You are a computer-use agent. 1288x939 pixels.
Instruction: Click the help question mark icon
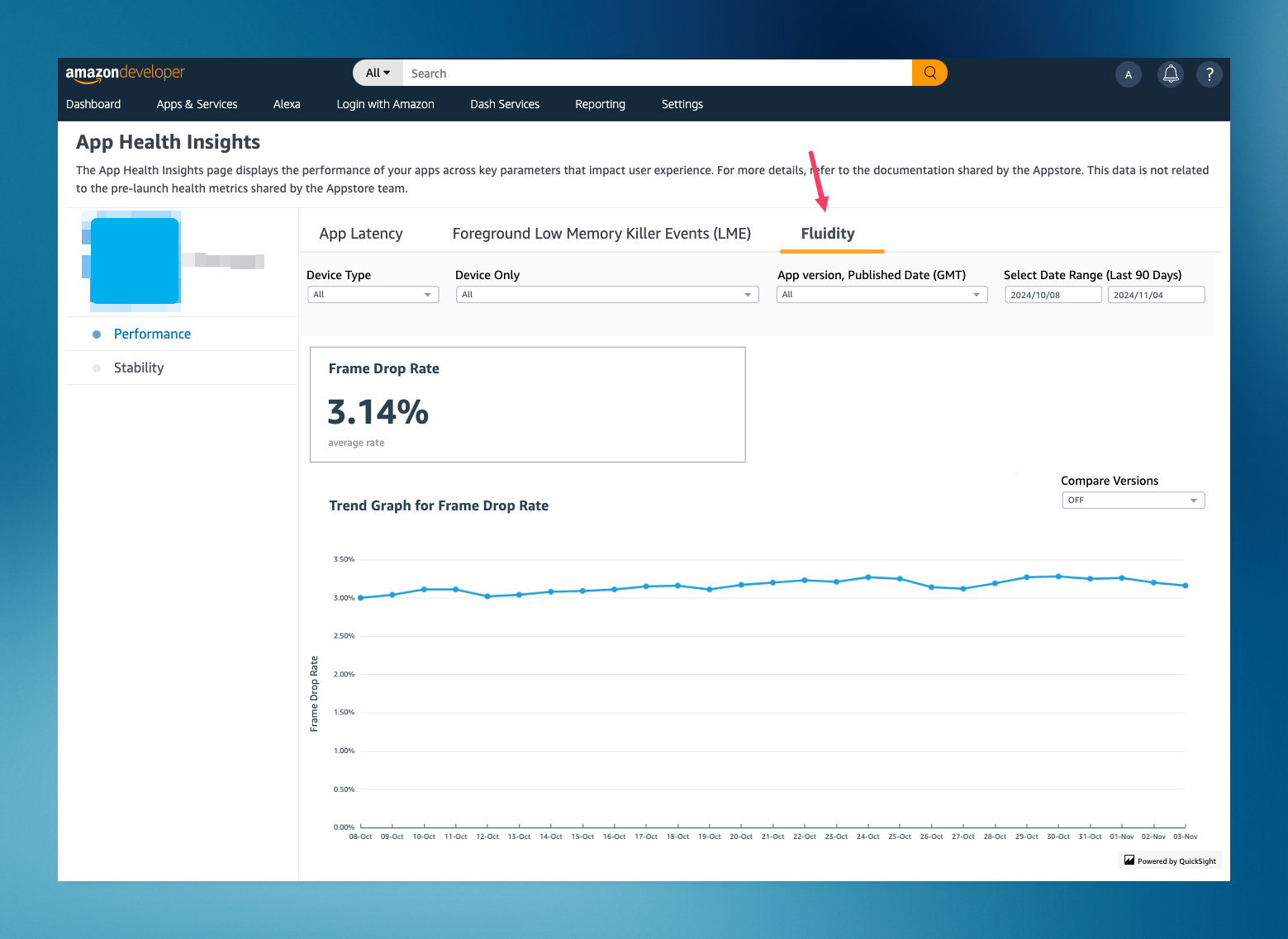1209,74
